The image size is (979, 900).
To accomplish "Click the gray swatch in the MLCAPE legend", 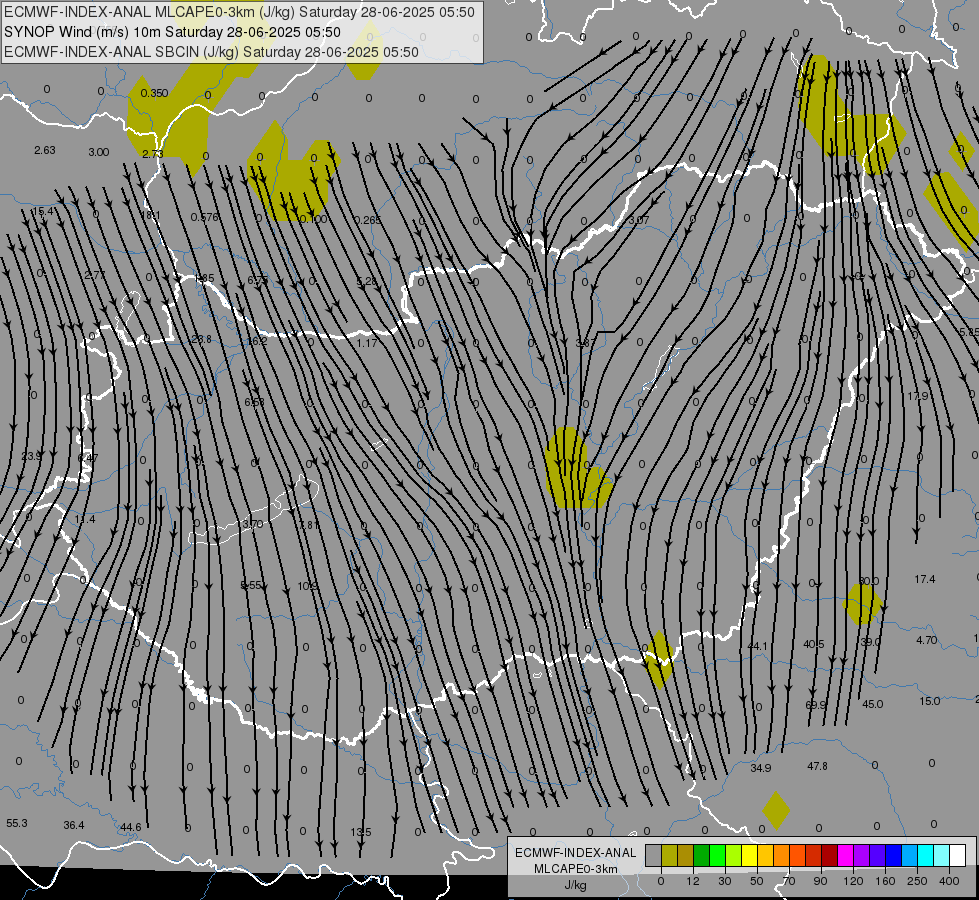I will 654,855.
